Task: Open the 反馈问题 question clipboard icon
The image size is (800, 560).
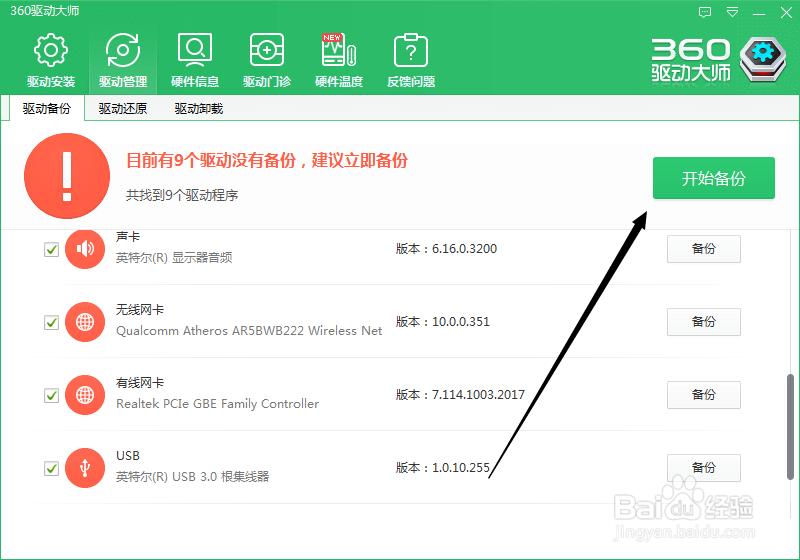Action: pyautogui.click(x=411, y=50)
